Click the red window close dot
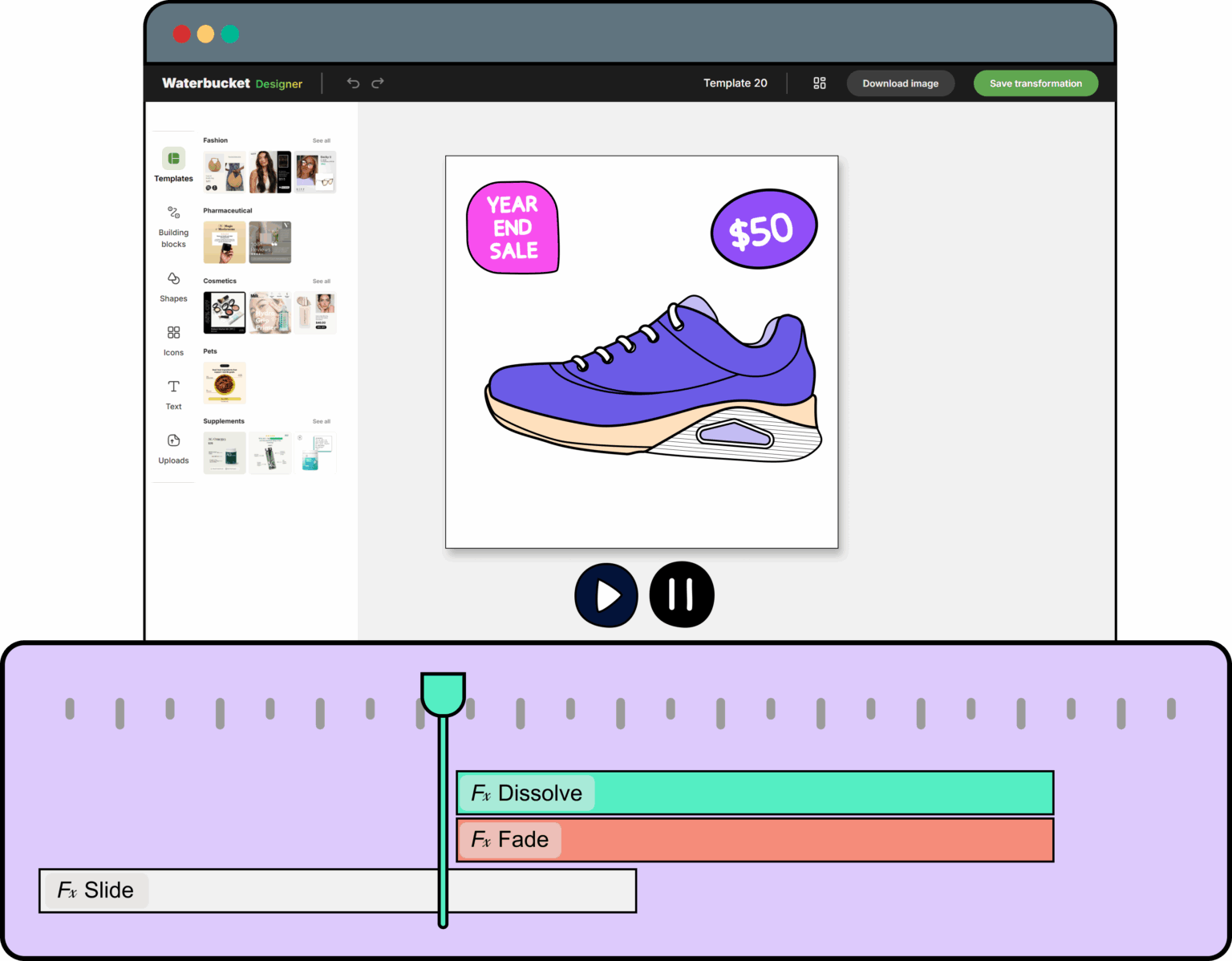 pos(181,34)
